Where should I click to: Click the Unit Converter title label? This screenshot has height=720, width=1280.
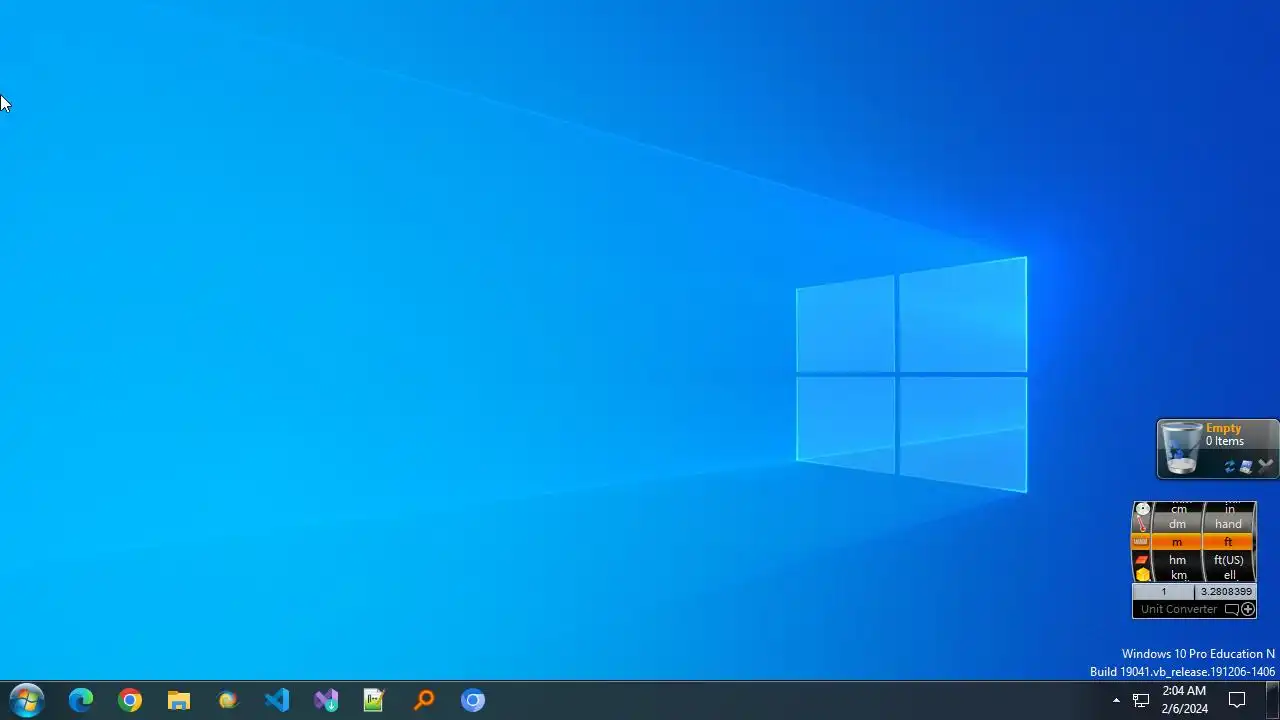pos(1179,609)
